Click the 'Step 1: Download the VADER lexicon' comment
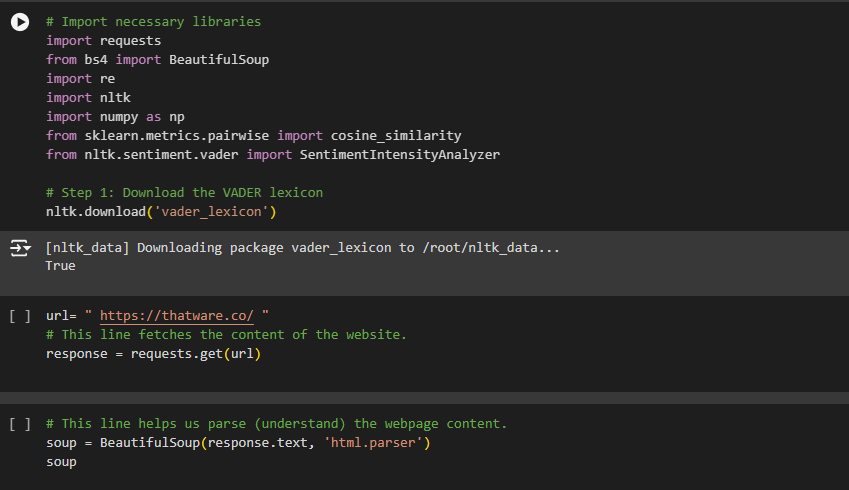The height and width of the screenshot is (490, 849). (x=185, y=193)
